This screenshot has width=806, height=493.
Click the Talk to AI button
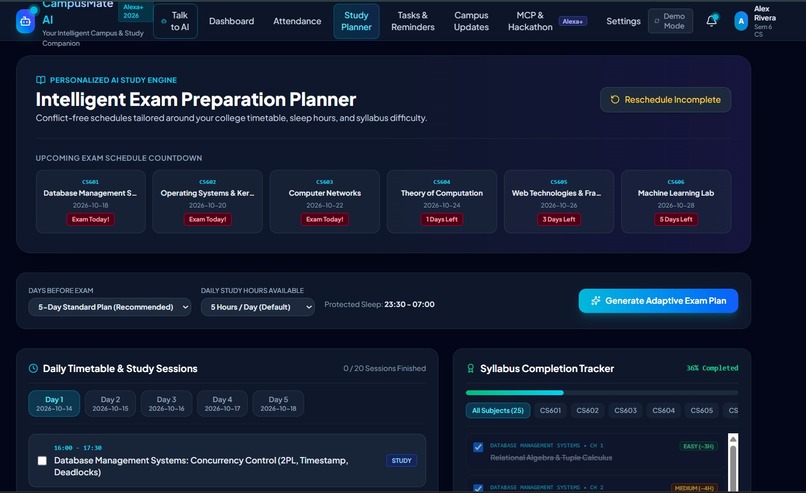click(175, 21)
